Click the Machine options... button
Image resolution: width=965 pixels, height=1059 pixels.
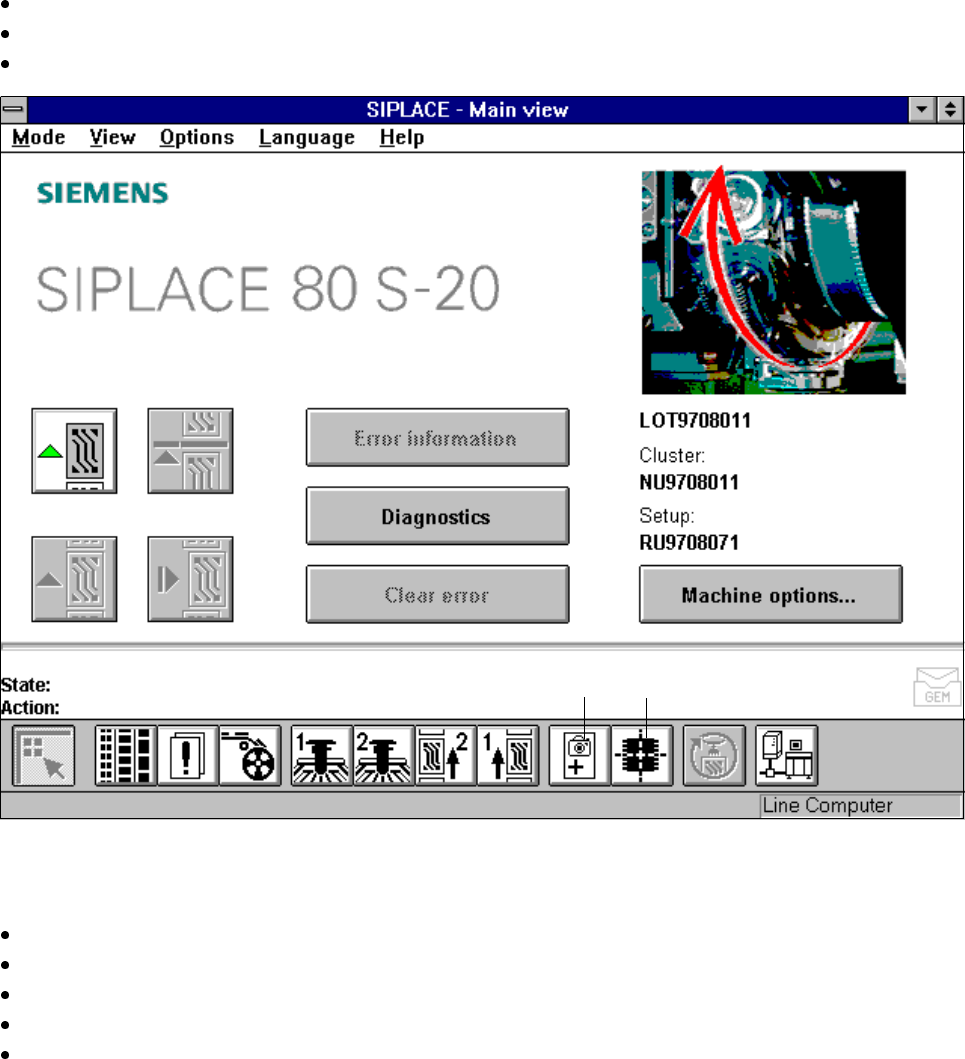(770, 595)
